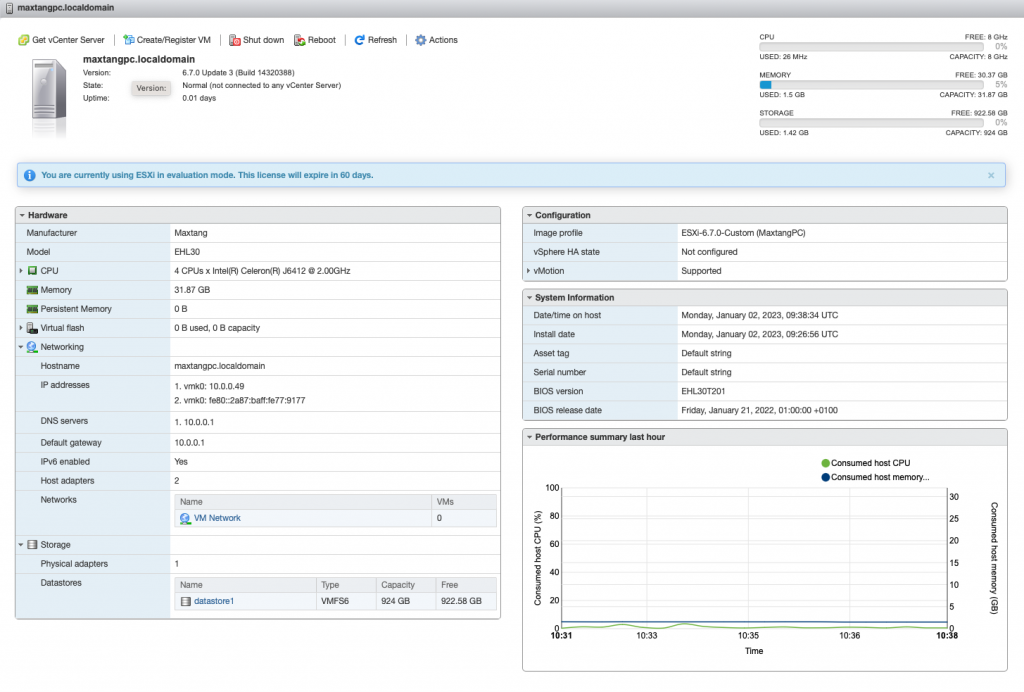1024x692 pixels.
Task: Click the red Shut down icon
Action: [x=234, y=40]
